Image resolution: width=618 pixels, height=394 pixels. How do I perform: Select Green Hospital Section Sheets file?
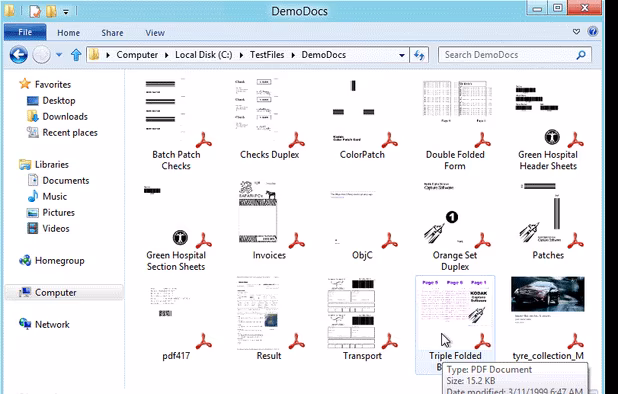(176, 225)
